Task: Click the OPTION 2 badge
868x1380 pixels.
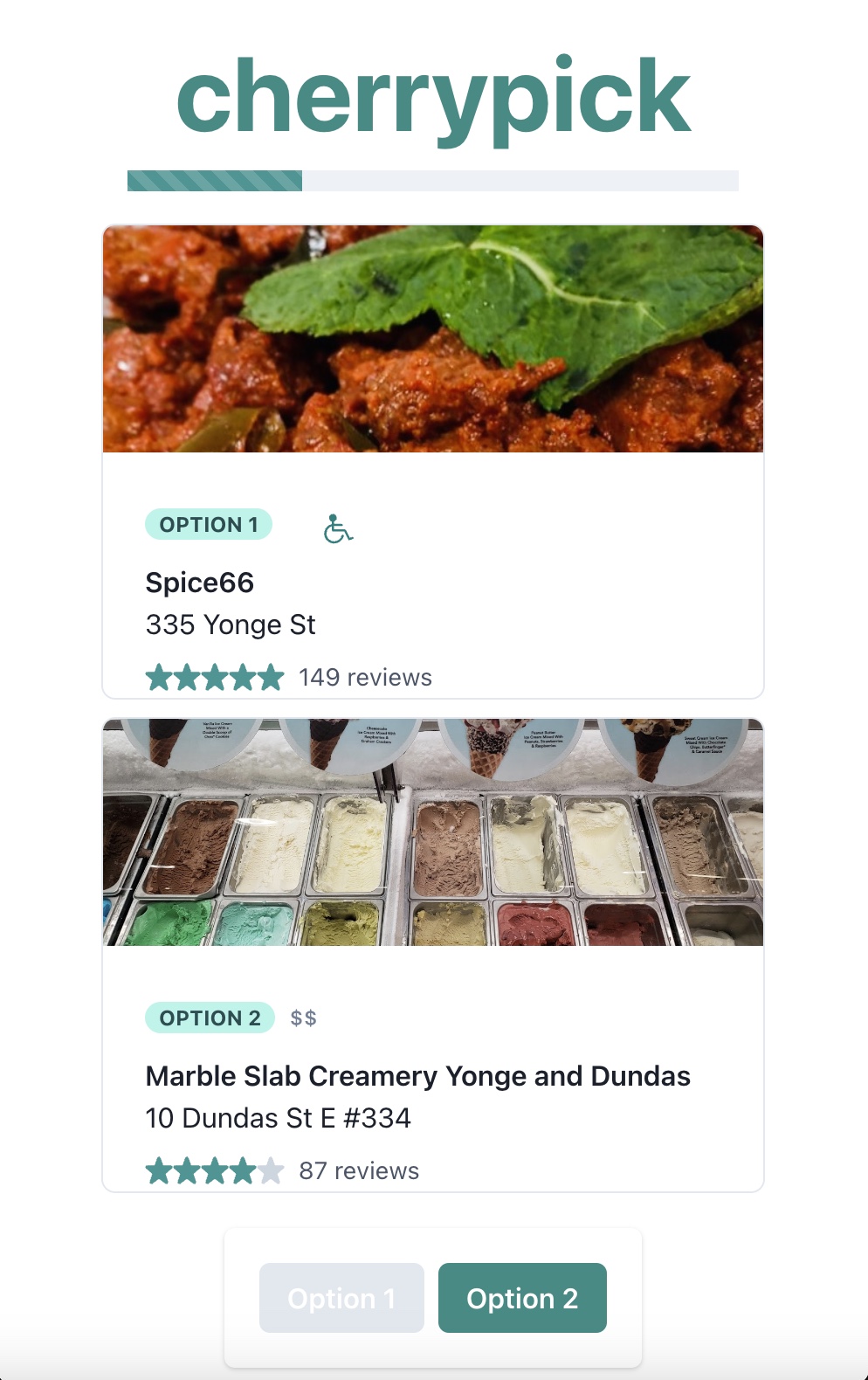Action: pos(210,1018)
